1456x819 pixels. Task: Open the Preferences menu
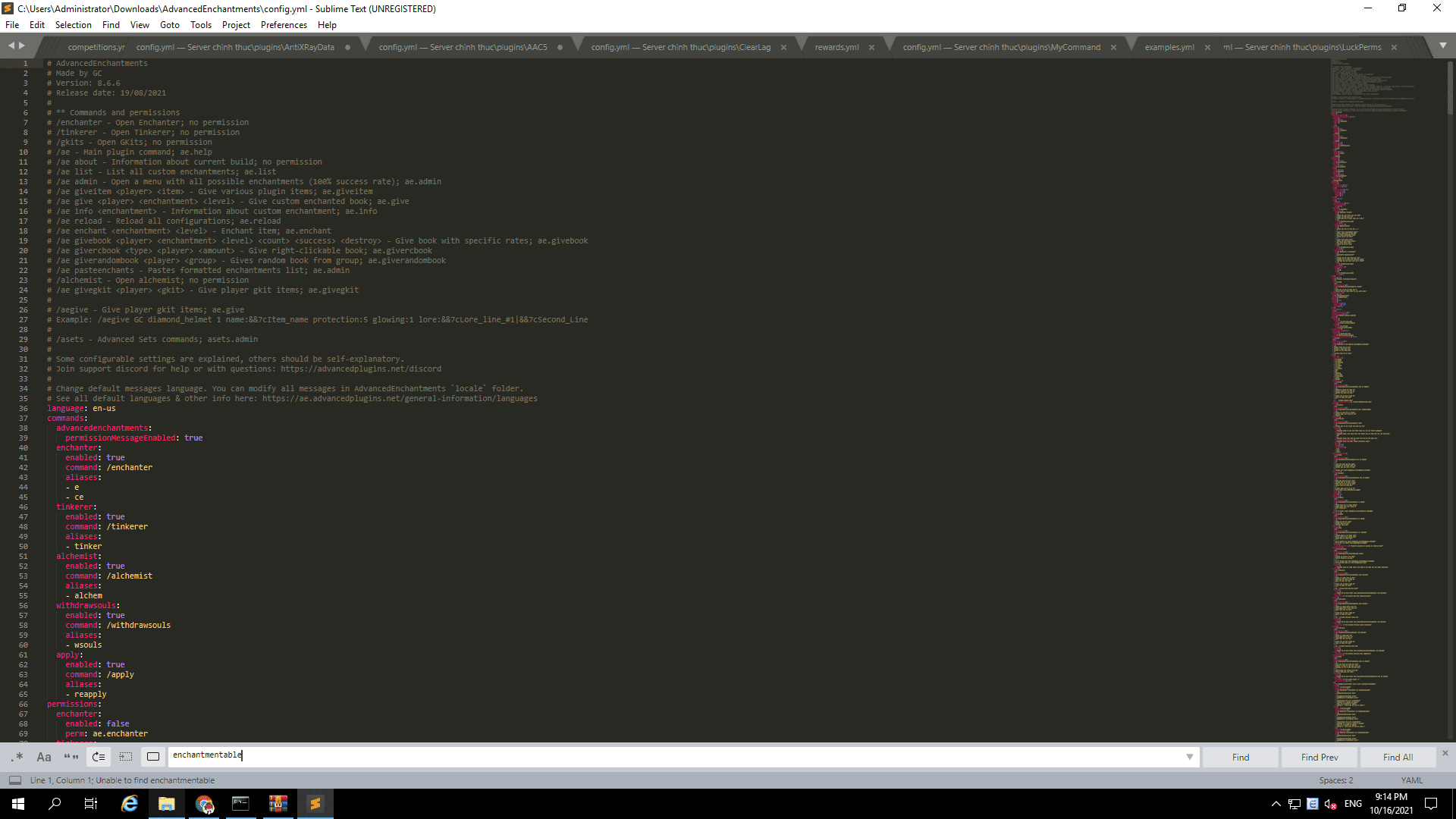point(284,25)
